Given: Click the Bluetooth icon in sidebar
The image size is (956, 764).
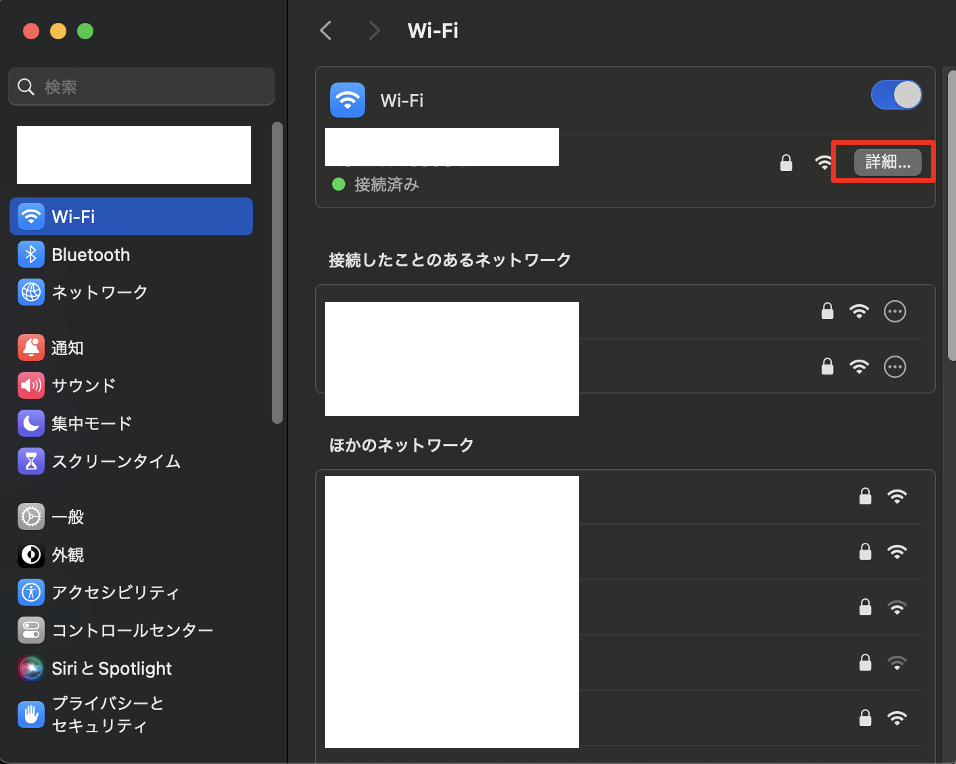Looking at the screenshot, I should 31,255.
